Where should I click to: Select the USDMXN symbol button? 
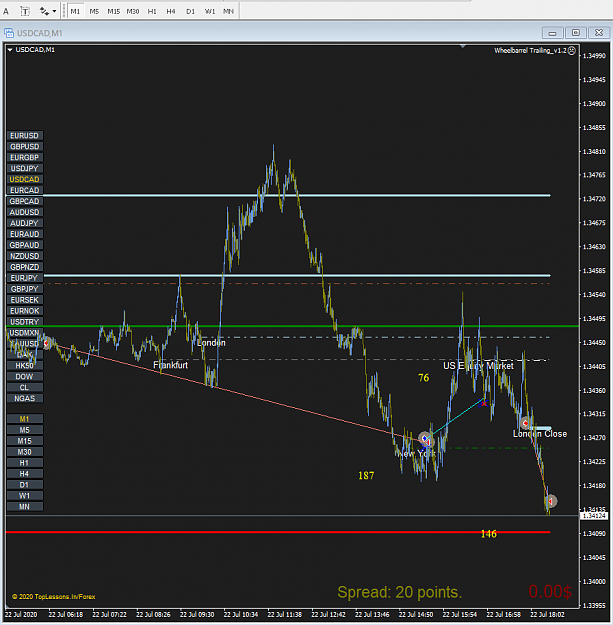point(25,333)
